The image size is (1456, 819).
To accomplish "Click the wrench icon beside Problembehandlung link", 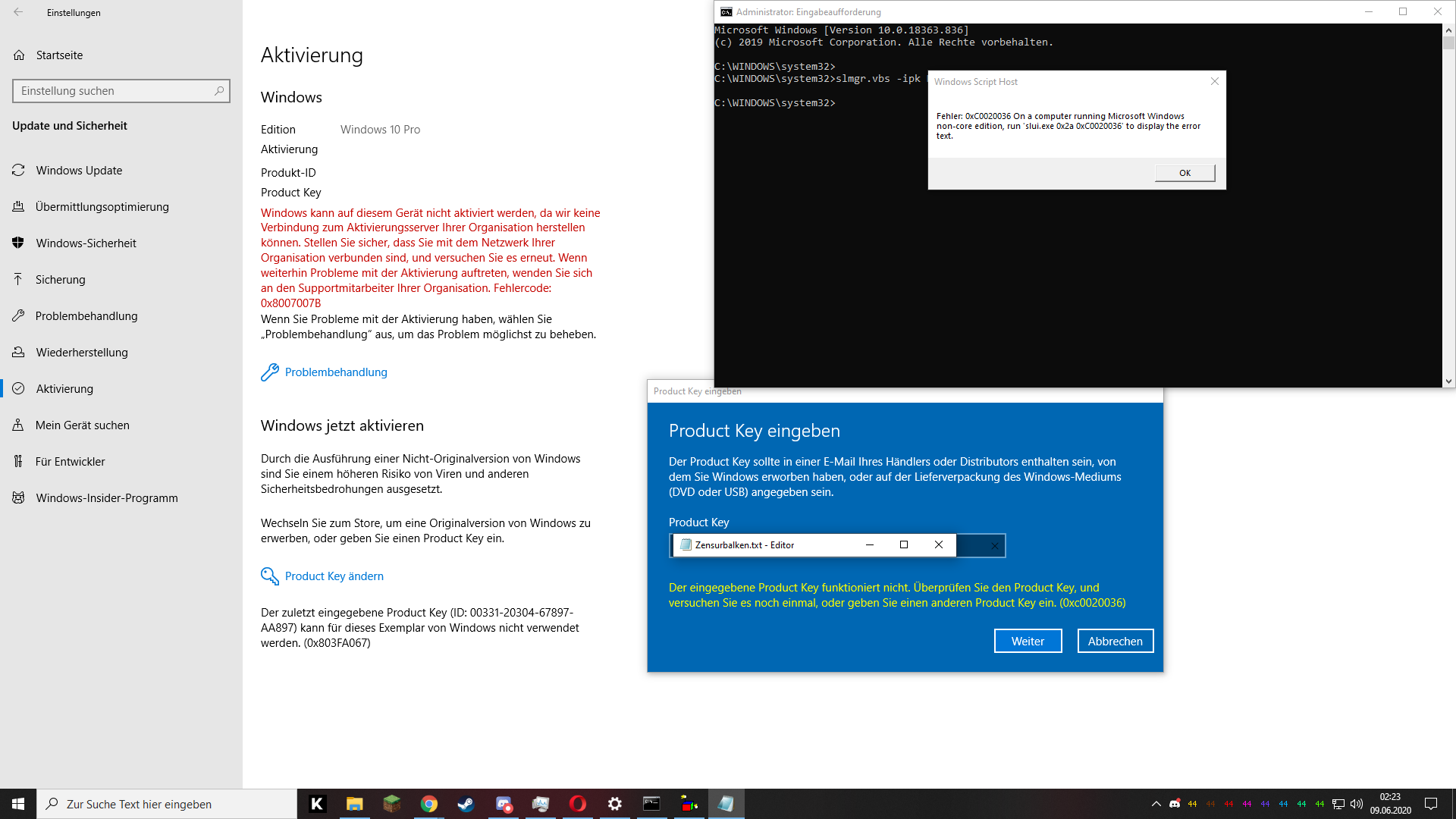I will 270,372.
